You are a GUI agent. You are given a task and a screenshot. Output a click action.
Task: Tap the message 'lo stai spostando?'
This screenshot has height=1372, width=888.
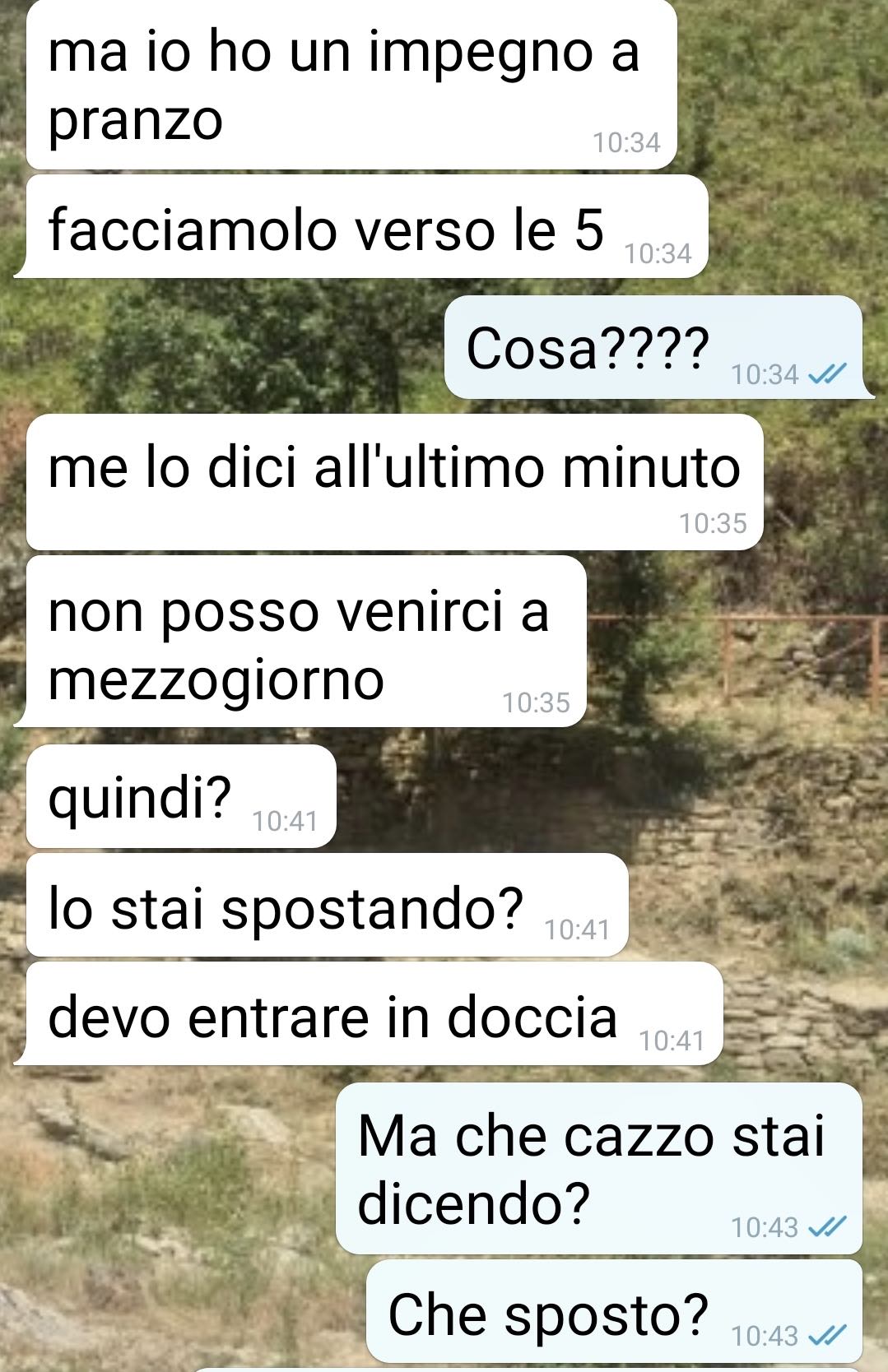327,905
